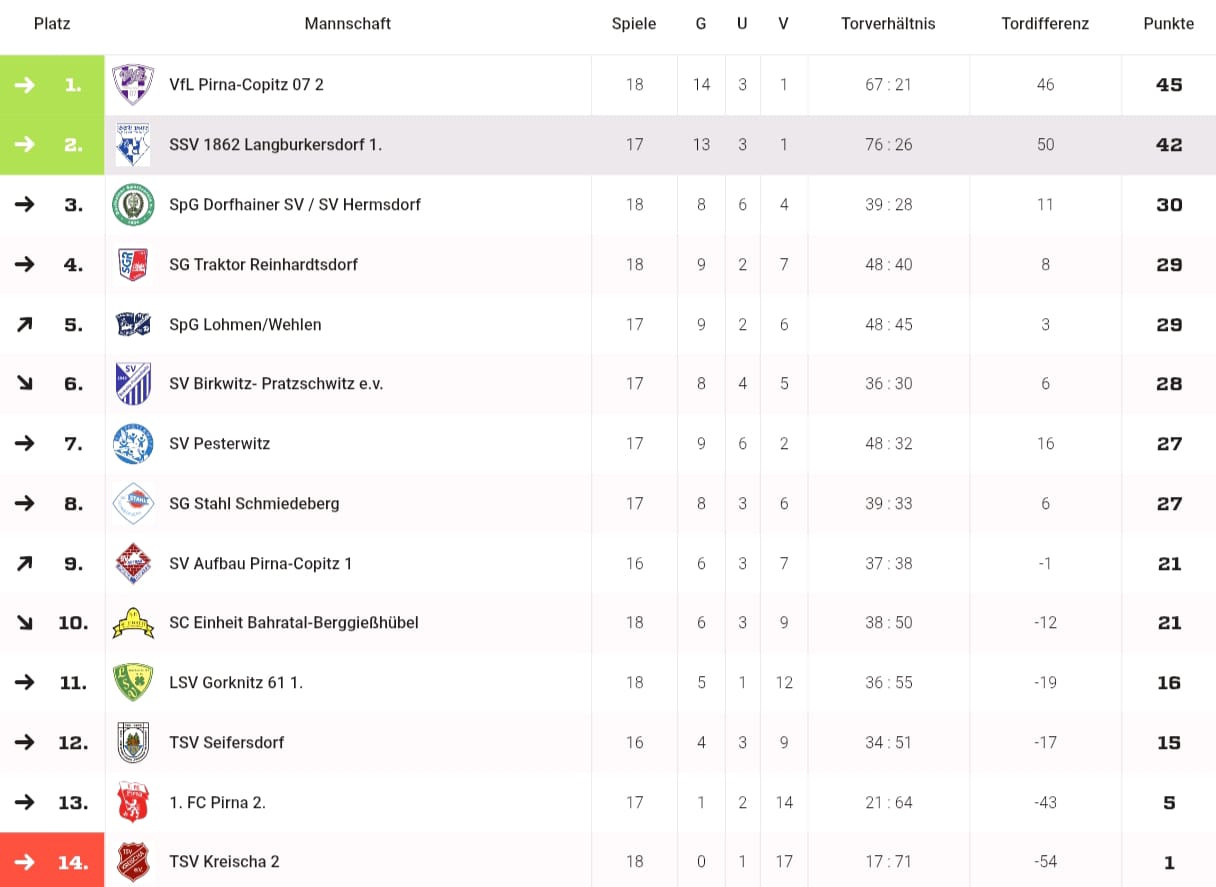This screenshot has width=1216, height=887.
Task: Open the SV Aufbau Pirna-Copitz 1 team page
Action: (260, 564)
